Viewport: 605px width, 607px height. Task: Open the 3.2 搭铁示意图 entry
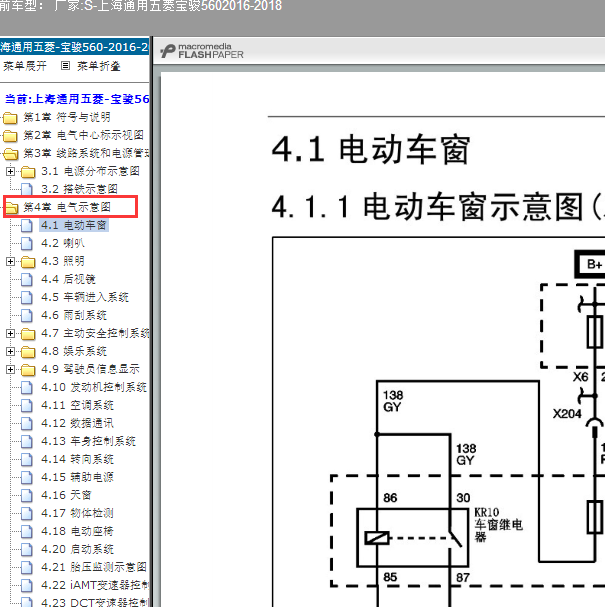(x=79, y=189)
